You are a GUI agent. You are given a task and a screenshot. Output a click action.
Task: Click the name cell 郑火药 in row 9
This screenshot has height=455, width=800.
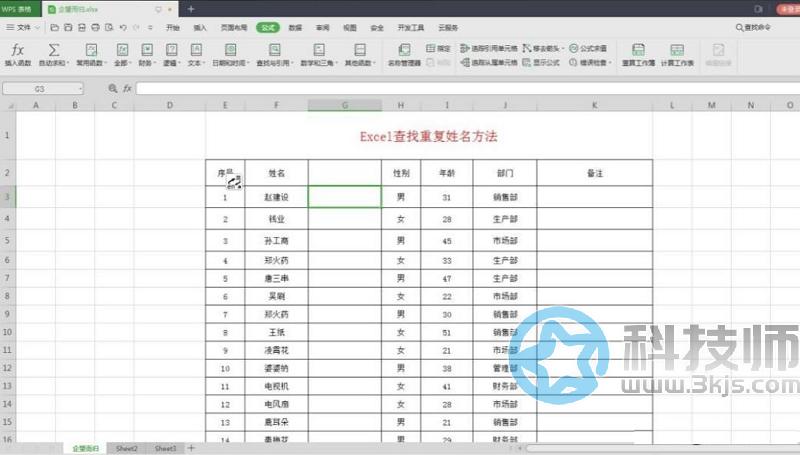click(x=277, y=314)
